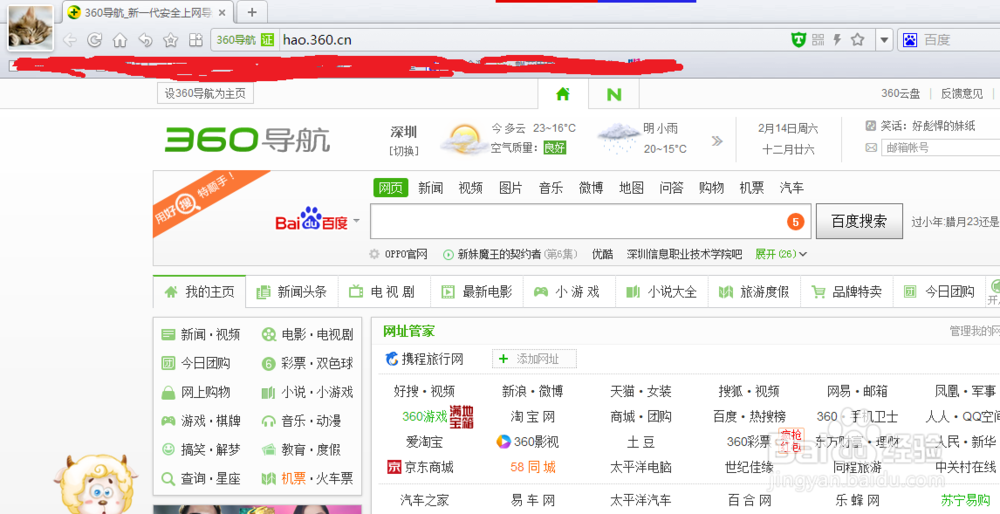
Task: Click the 音乐·动漫 headphone icon
Action: tap(268, 421)
